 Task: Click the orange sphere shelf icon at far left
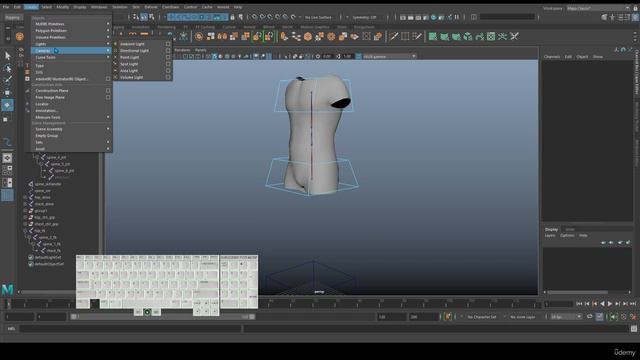(x=19, y=37)
